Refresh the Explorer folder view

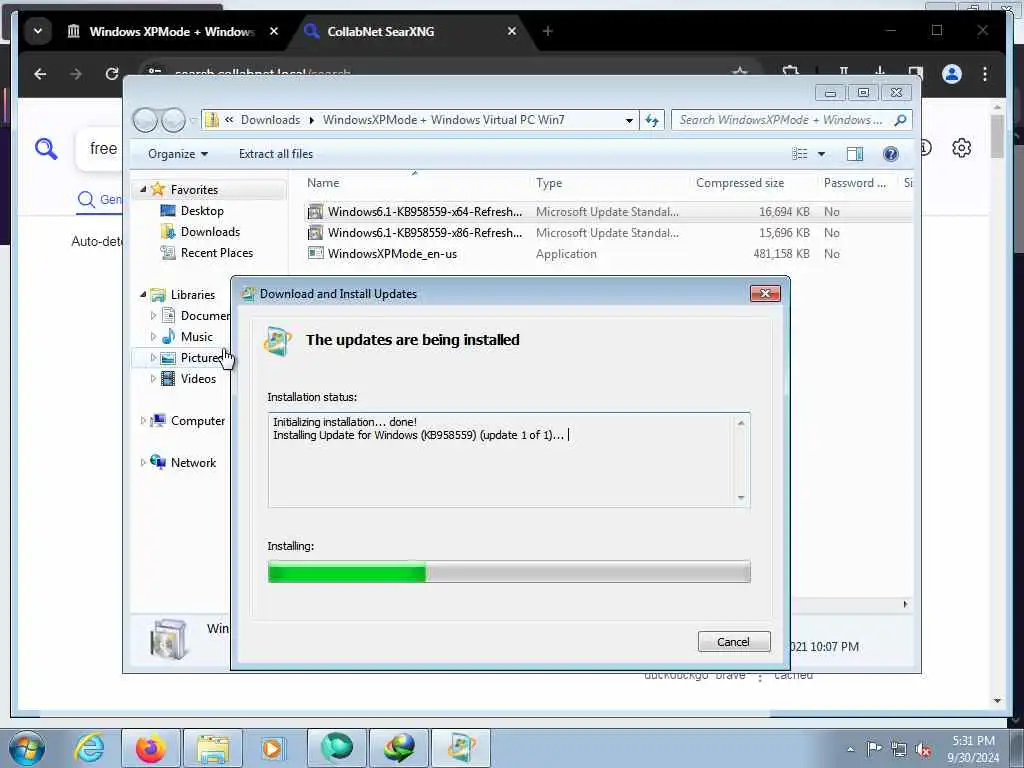[x=652, y=120]
